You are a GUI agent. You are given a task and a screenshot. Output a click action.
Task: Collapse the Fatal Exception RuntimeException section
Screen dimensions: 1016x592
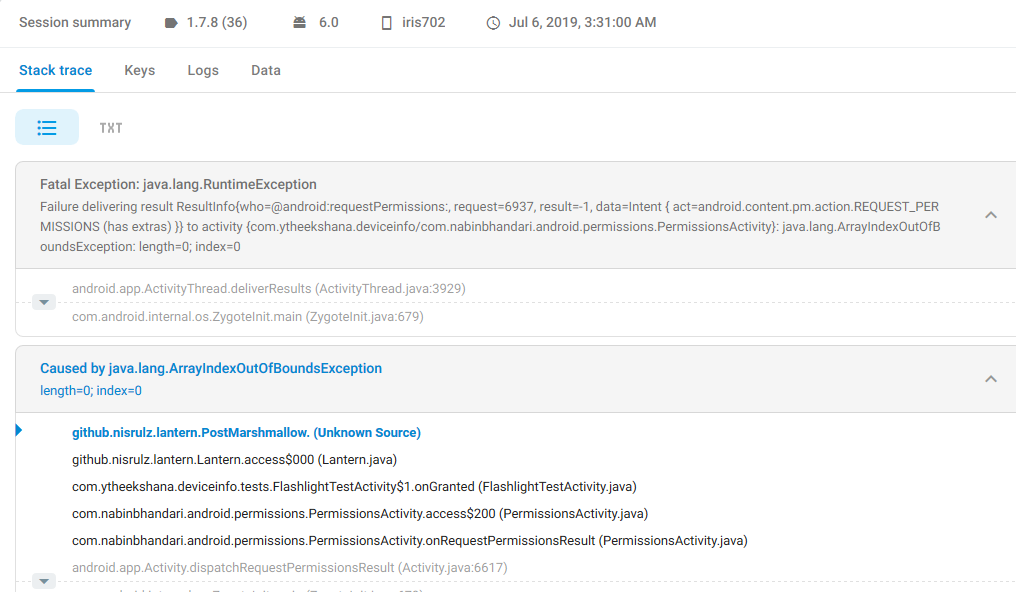[x=991, y=215]
